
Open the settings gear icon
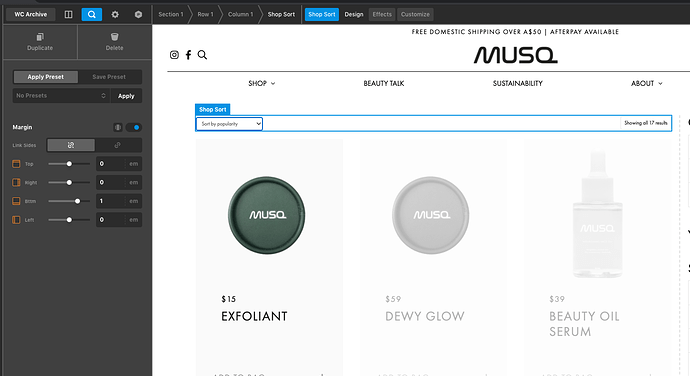(115, 15)
